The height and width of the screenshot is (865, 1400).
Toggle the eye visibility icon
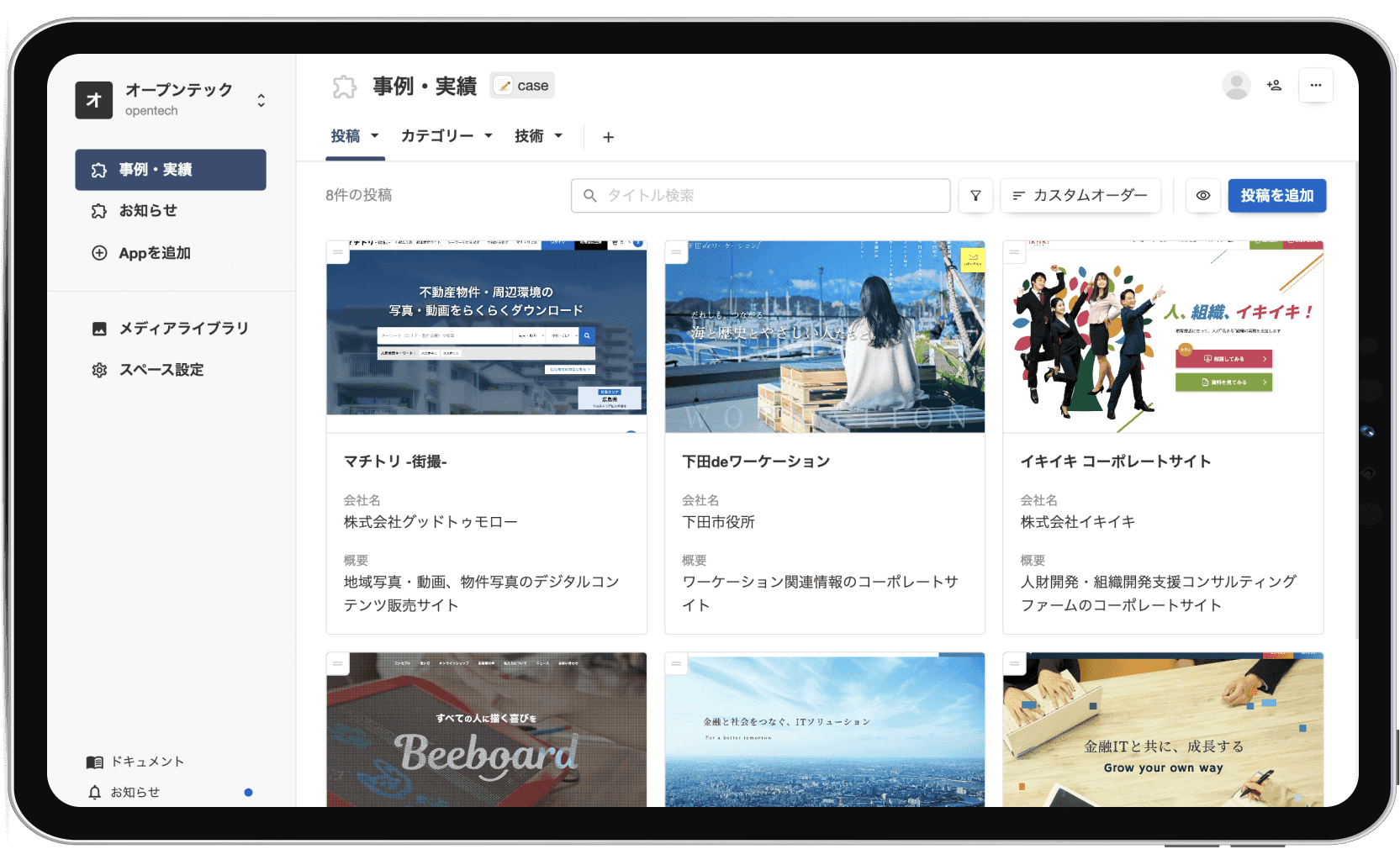[x=1203, y=196]
